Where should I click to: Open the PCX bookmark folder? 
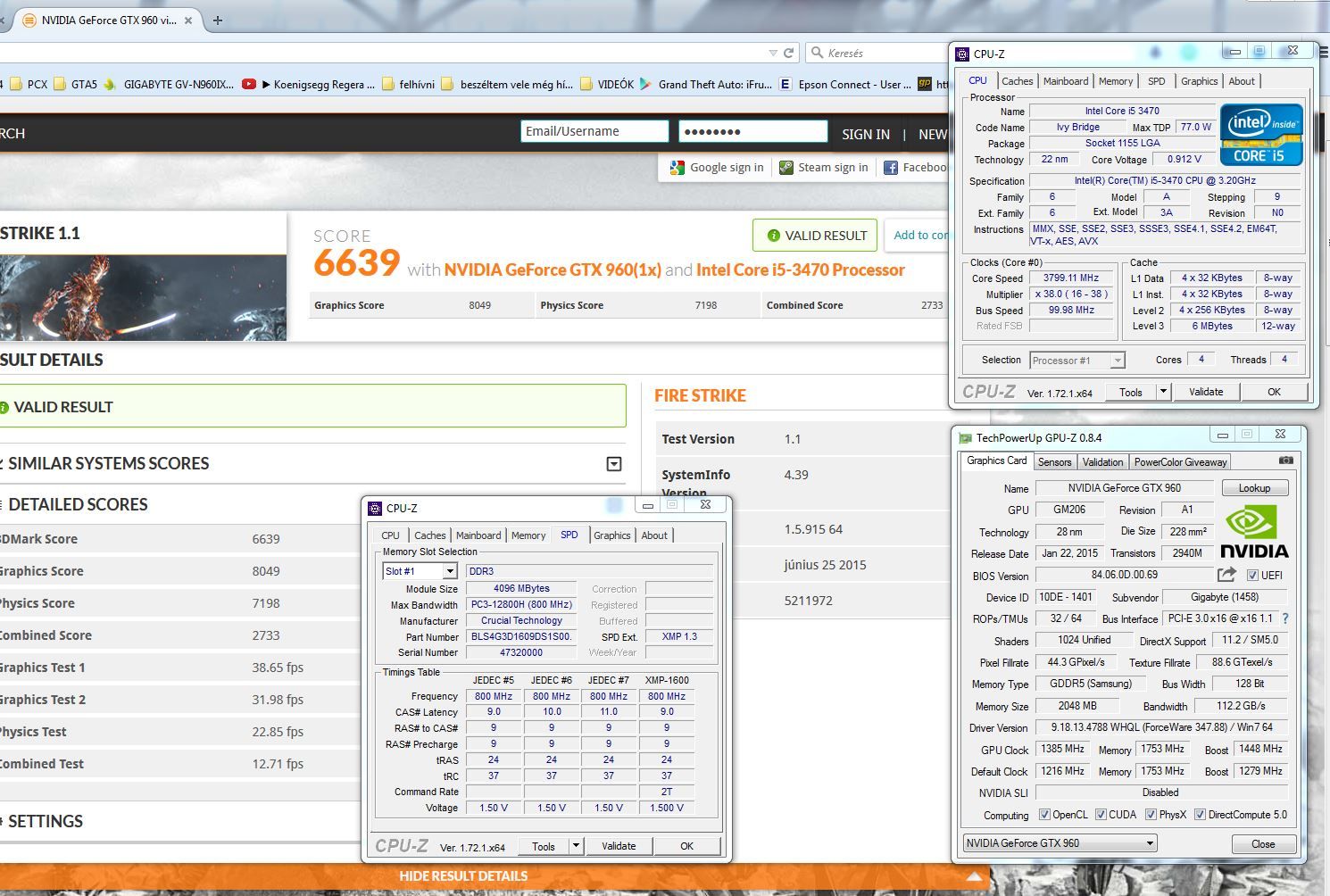[27, 85]
